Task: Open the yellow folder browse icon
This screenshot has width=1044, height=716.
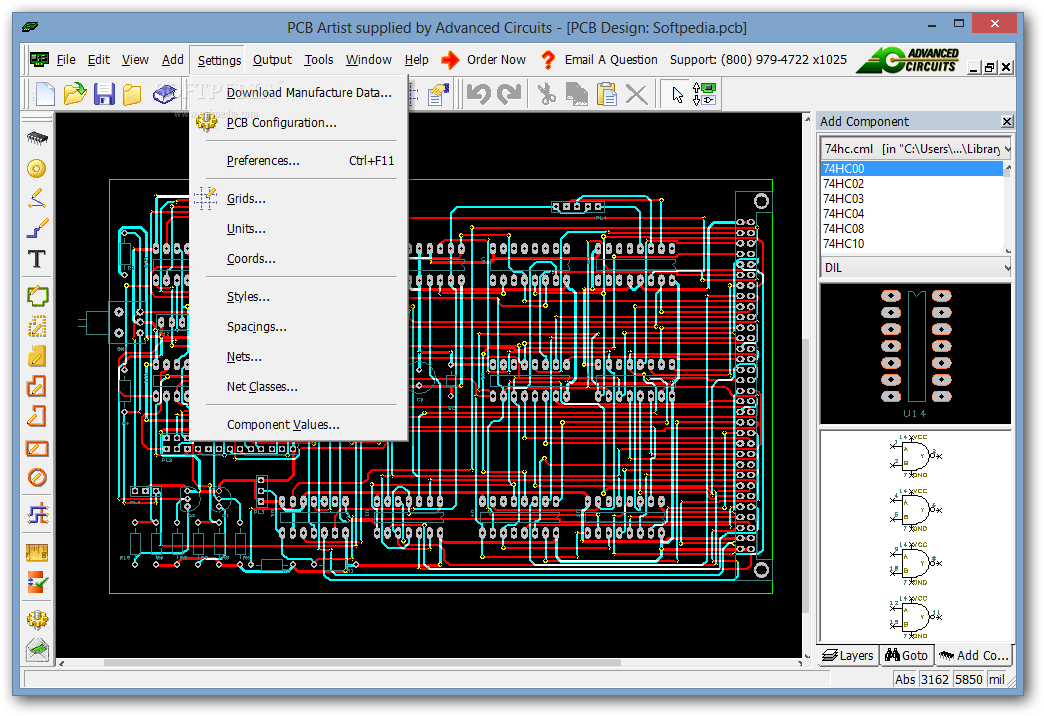Action: pos(132,94)
